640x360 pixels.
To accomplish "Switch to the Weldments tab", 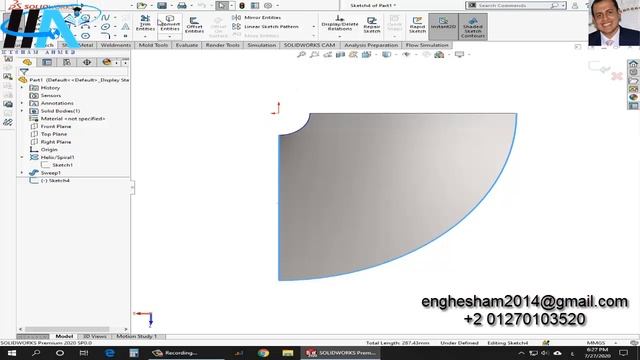I will [116, 45].
